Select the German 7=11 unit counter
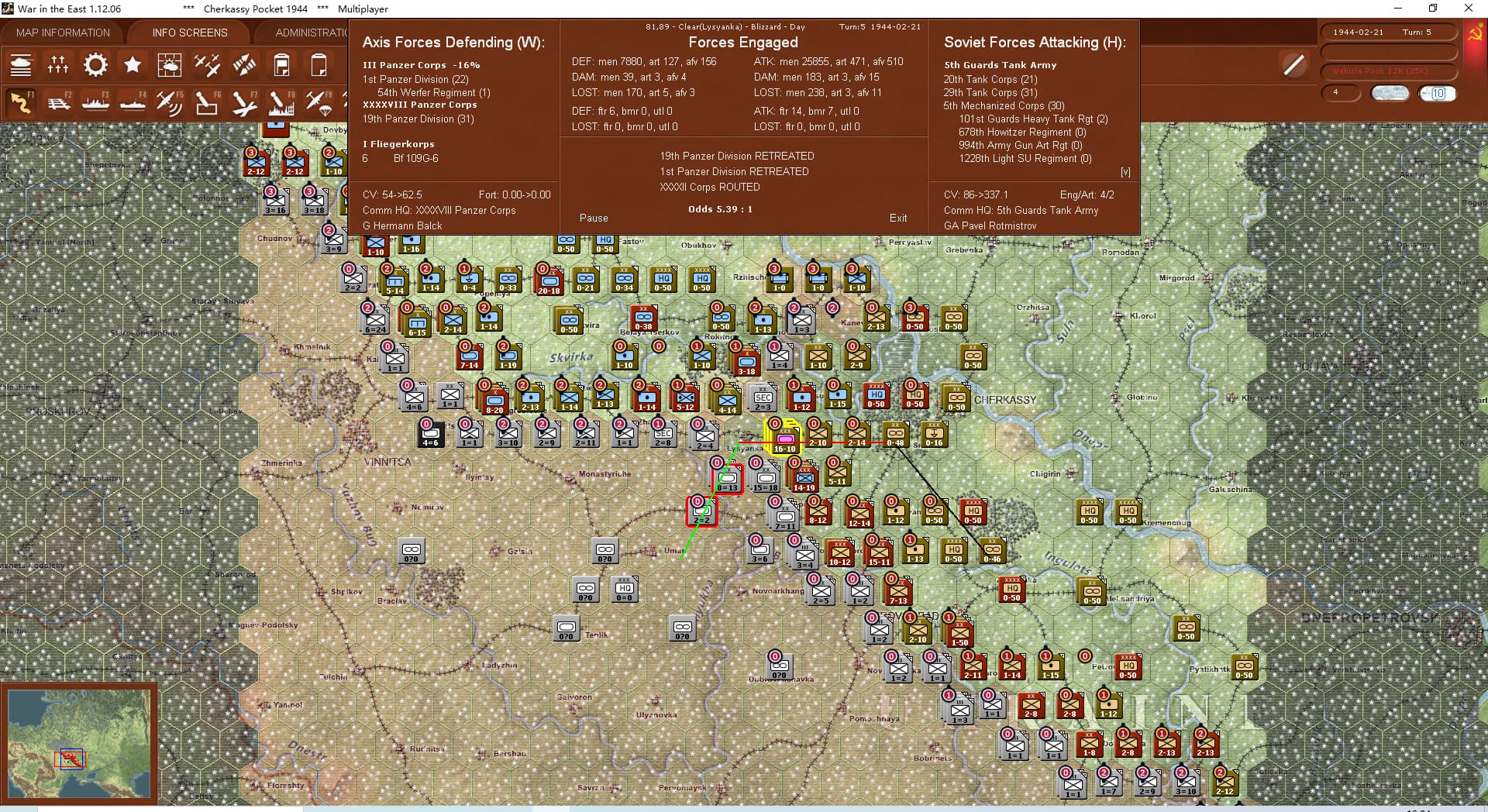The height and width of the screenshot is (812, 1488). 784,518
